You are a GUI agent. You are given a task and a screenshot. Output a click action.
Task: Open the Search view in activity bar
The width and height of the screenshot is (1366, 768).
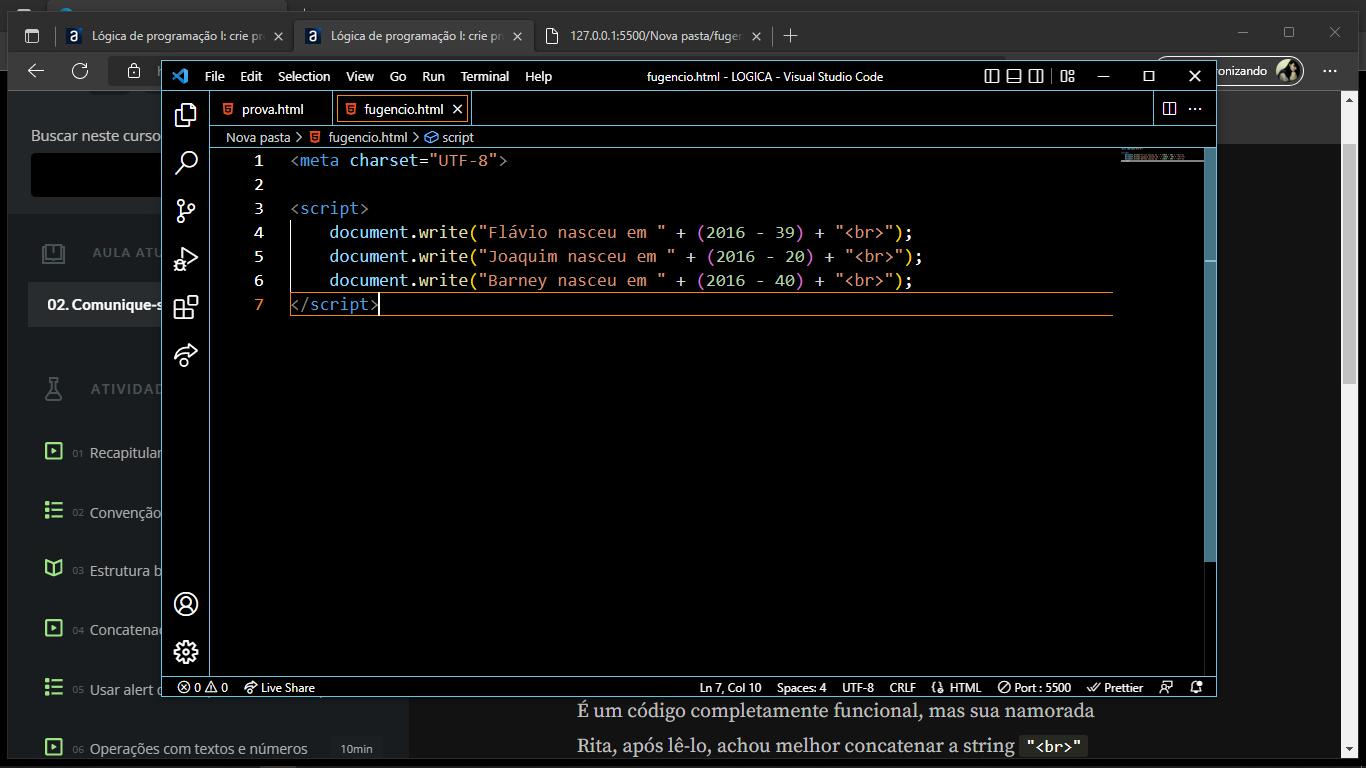click(x=185, y=163)
